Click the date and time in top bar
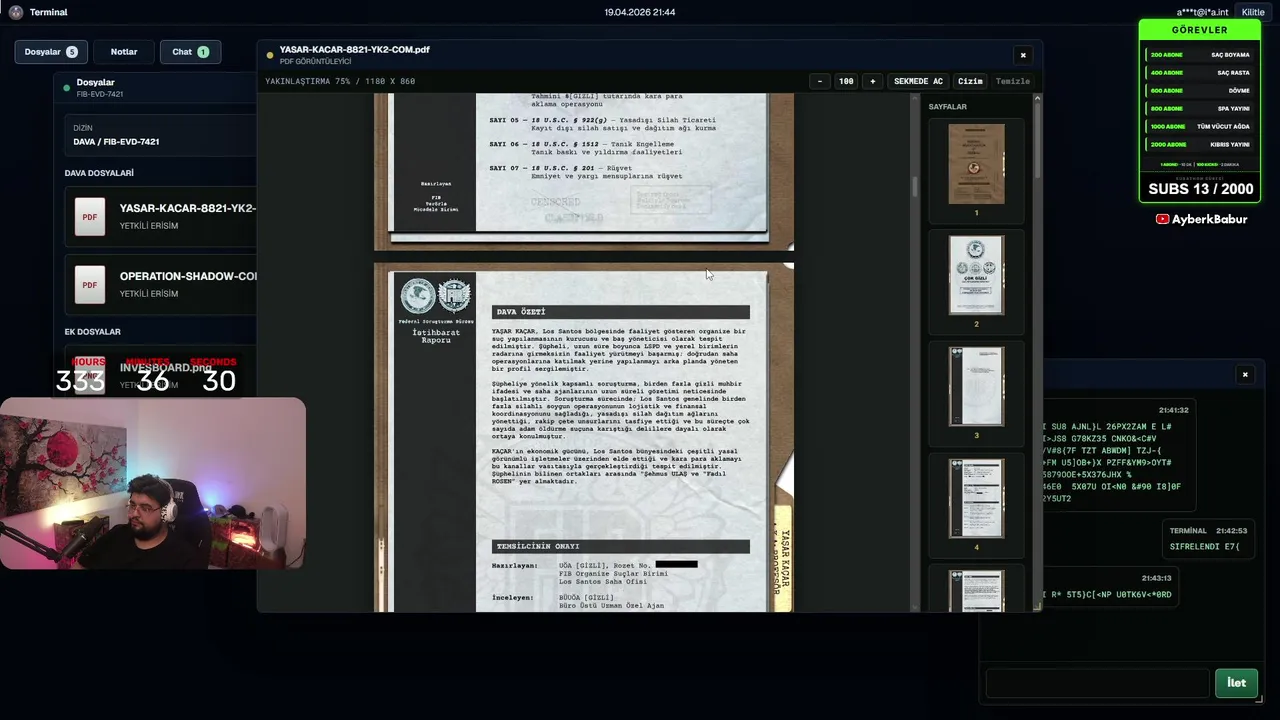 [x=640, y=12]
